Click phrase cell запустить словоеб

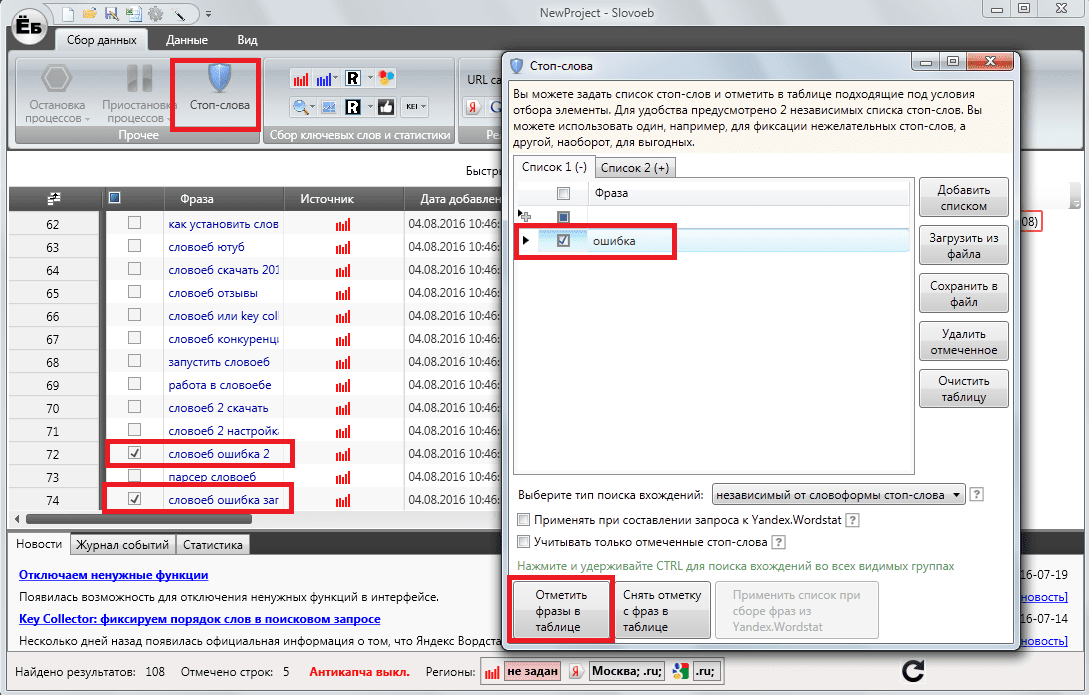(219, 362)
